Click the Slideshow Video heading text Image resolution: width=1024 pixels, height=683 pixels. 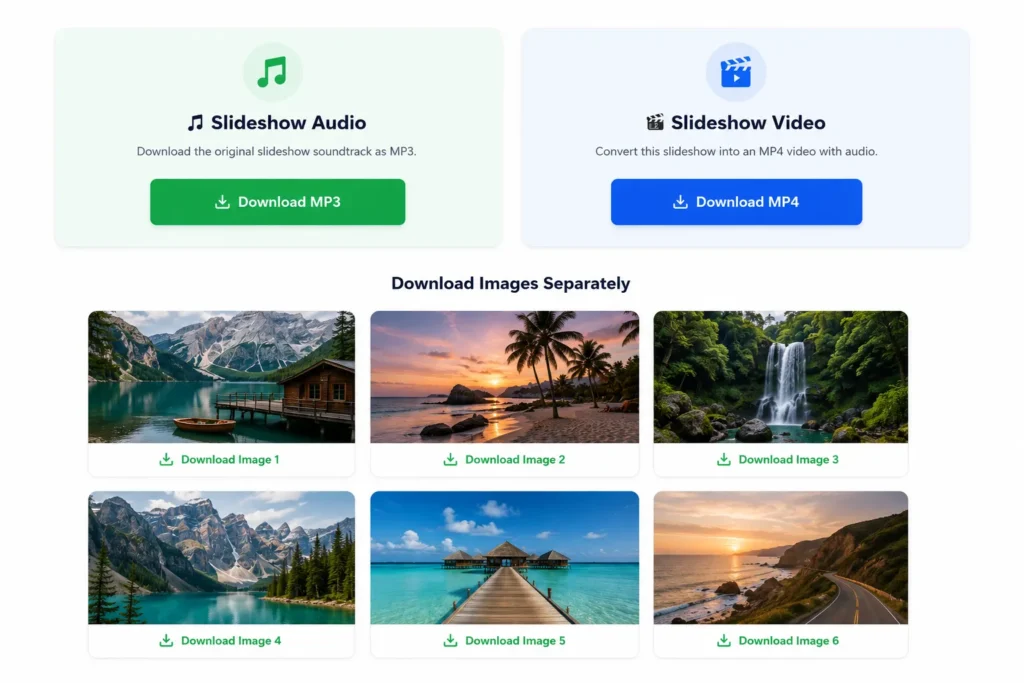[748, 123]
